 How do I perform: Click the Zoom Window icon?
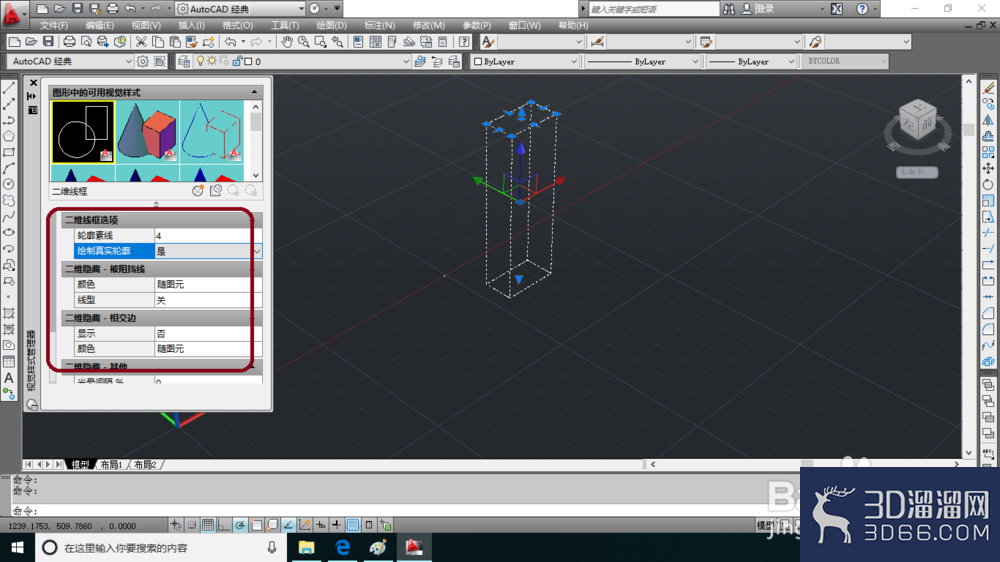pyautogui.click(x=320, y=42)
